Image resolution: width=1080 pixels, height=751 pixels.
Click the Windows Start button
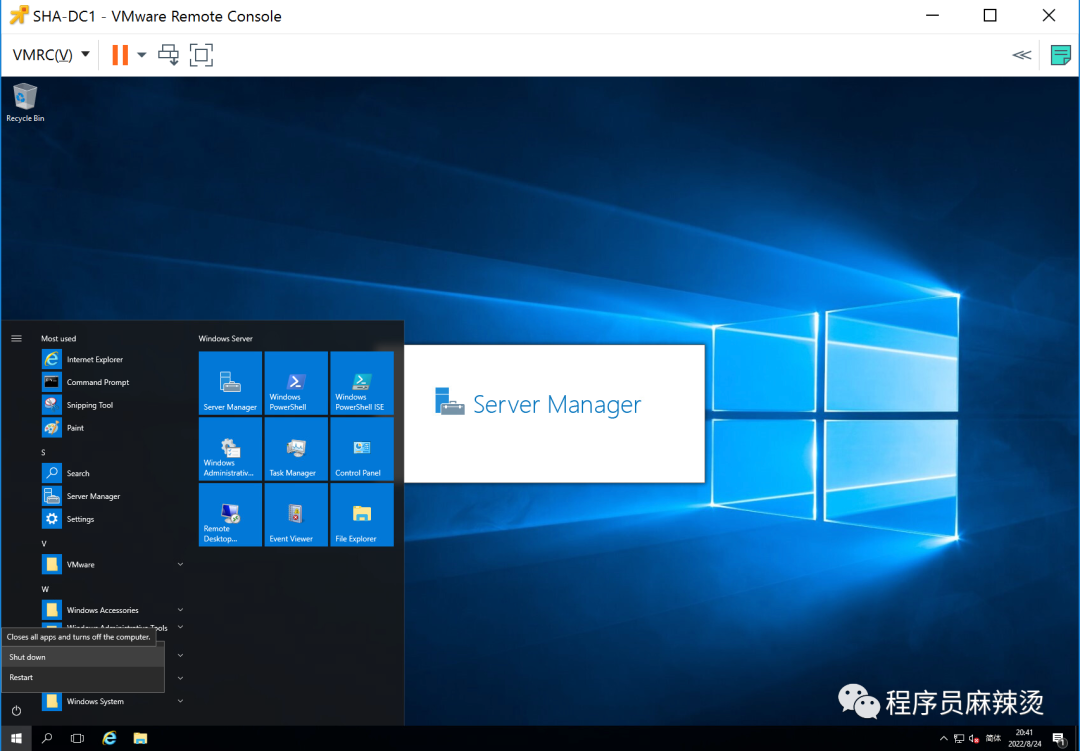16,738
